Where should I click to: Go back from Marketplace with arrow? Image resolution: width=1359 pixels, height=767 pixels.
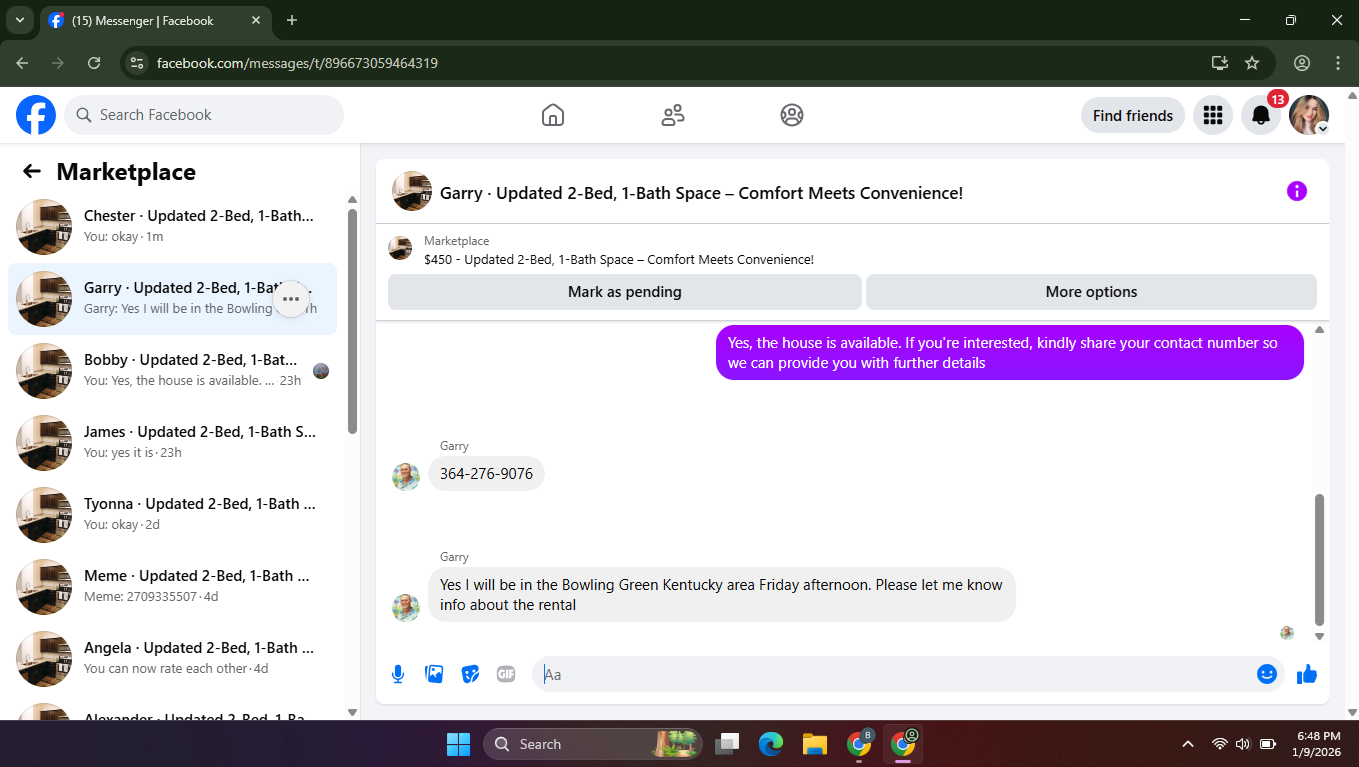[x=32, y=171]
